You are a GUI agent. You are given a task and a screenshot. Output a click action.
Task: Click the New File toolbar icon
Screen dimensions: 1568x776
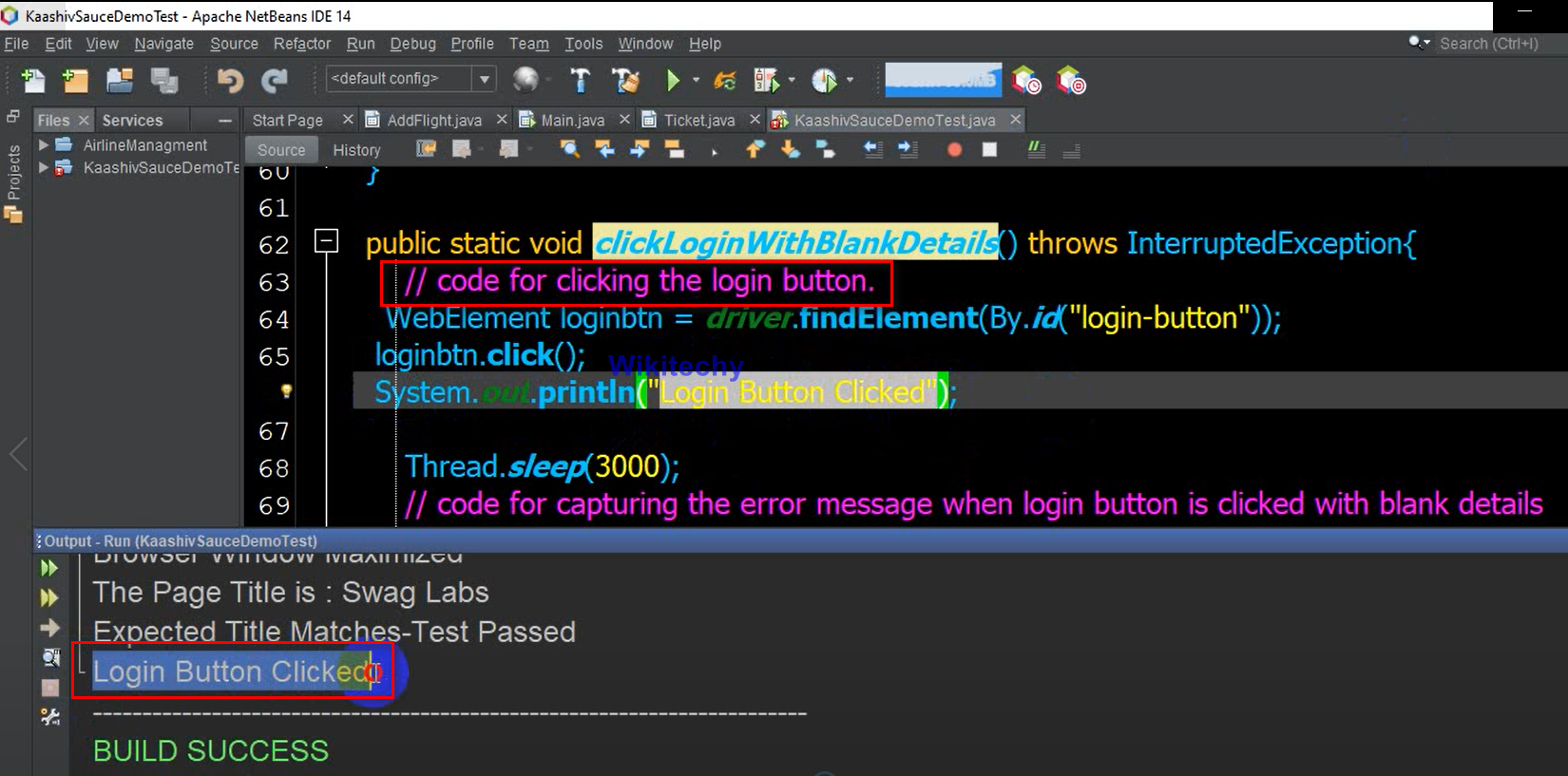click(x=33, y=82)
